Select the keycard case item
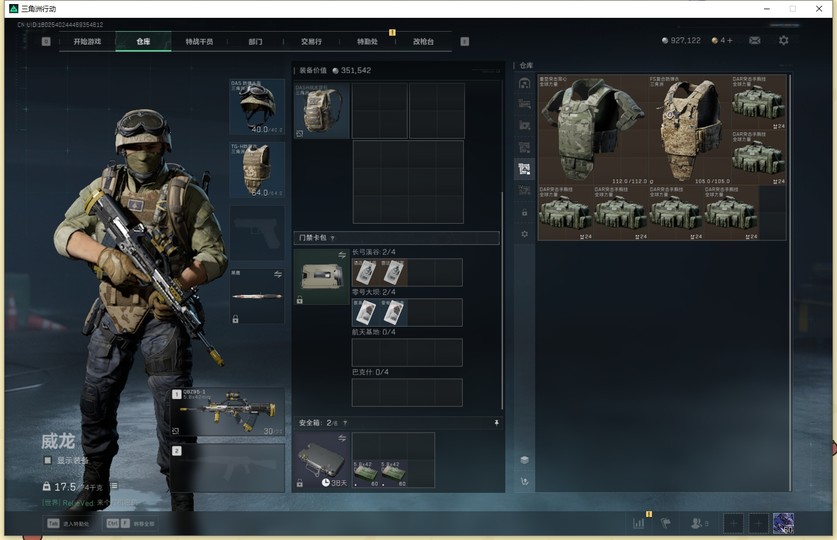The height and width of the screenshot is (540, 837). (x=322, y=276)
